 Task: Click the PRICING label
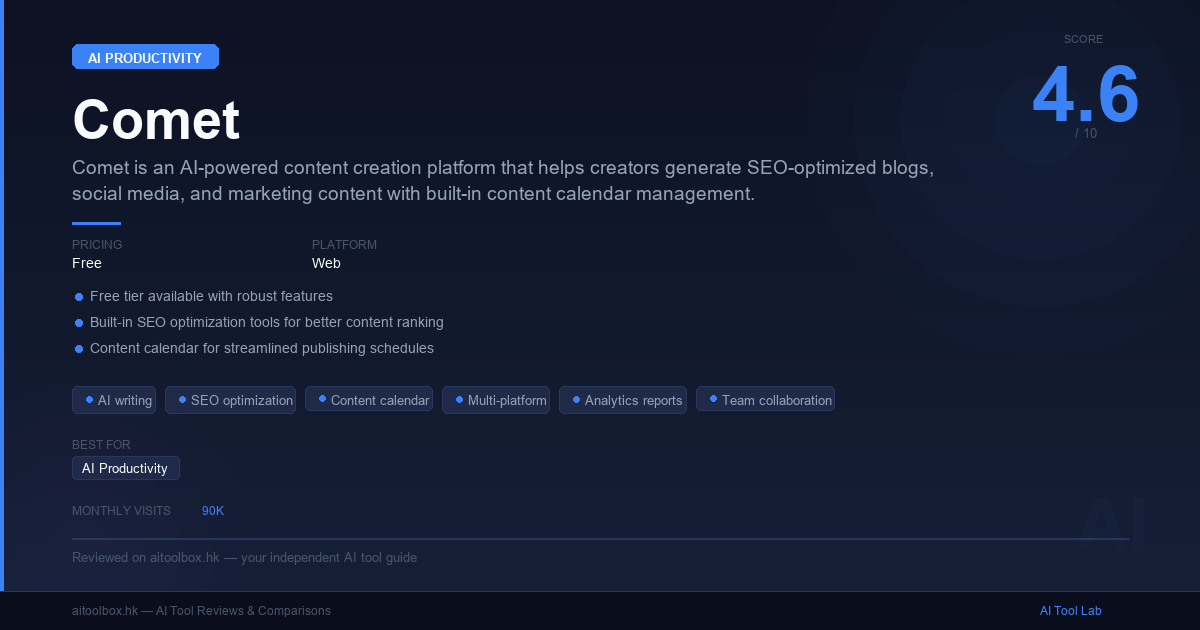pos(97,245)
